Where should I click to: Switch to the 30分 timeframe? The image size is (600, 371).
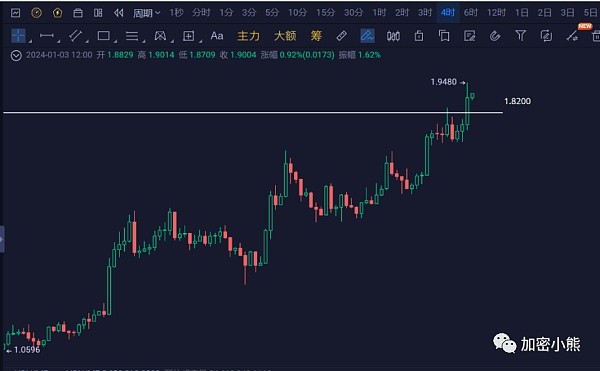[x=353, y=13]
